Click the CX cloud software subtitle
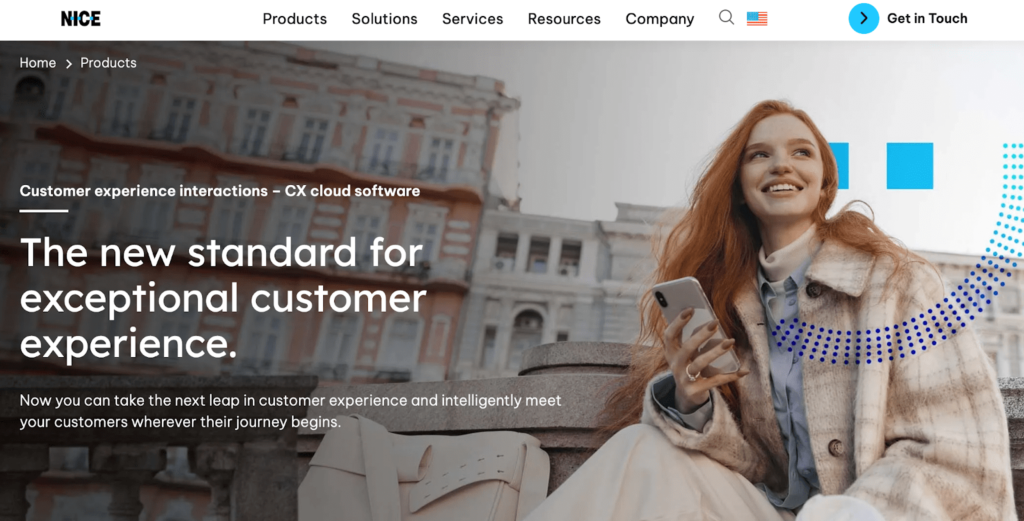Screen dimensions: 1024x521 pos(220,191)
